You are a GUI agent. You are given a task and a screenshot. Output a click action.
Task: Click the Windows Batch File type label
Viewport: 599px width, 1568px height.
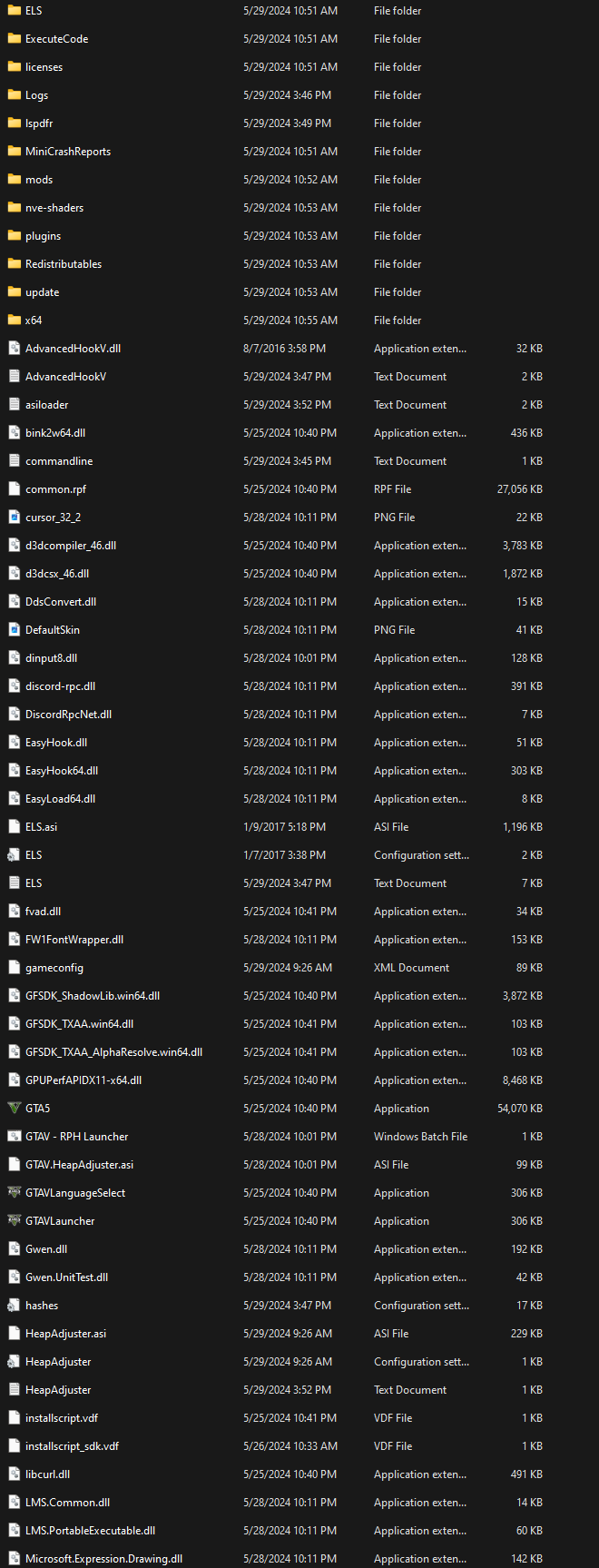point(420,1137)
